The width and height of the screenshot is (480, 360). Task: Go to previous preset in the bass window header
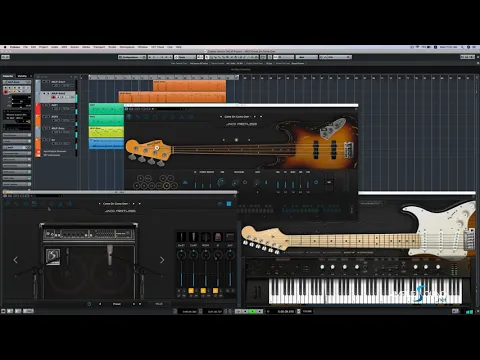(221, 117)
